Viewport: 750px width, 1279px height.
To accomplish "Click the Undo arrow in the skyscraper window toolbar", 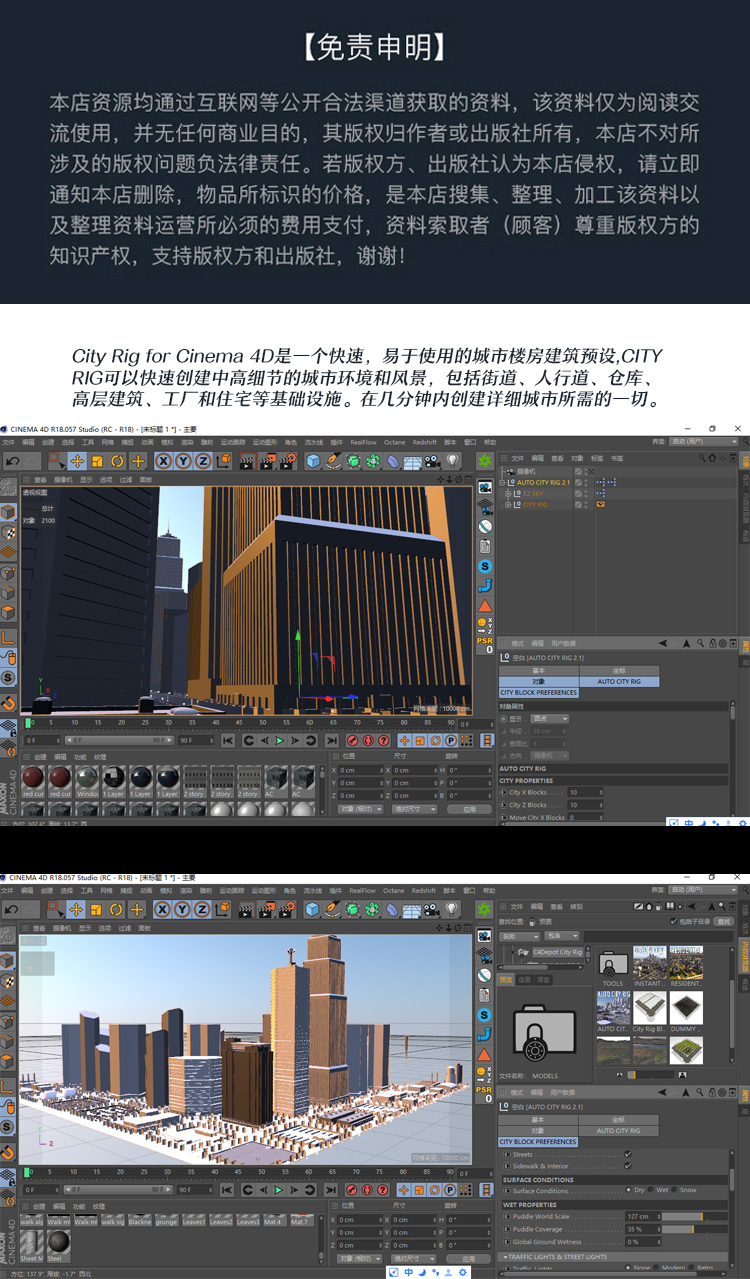I will pos(12,461).
